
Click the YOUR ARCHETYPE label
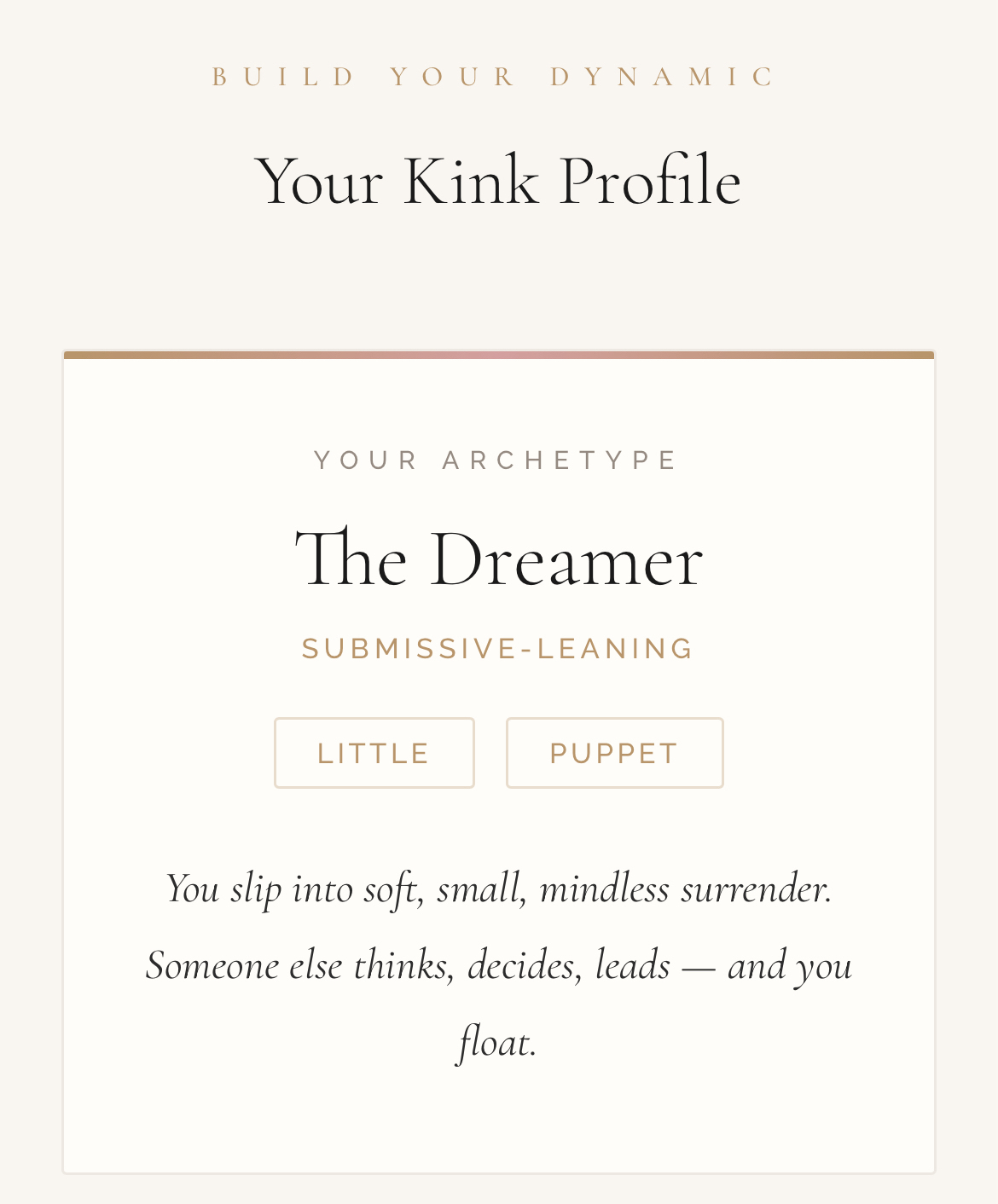click(497, 460)
